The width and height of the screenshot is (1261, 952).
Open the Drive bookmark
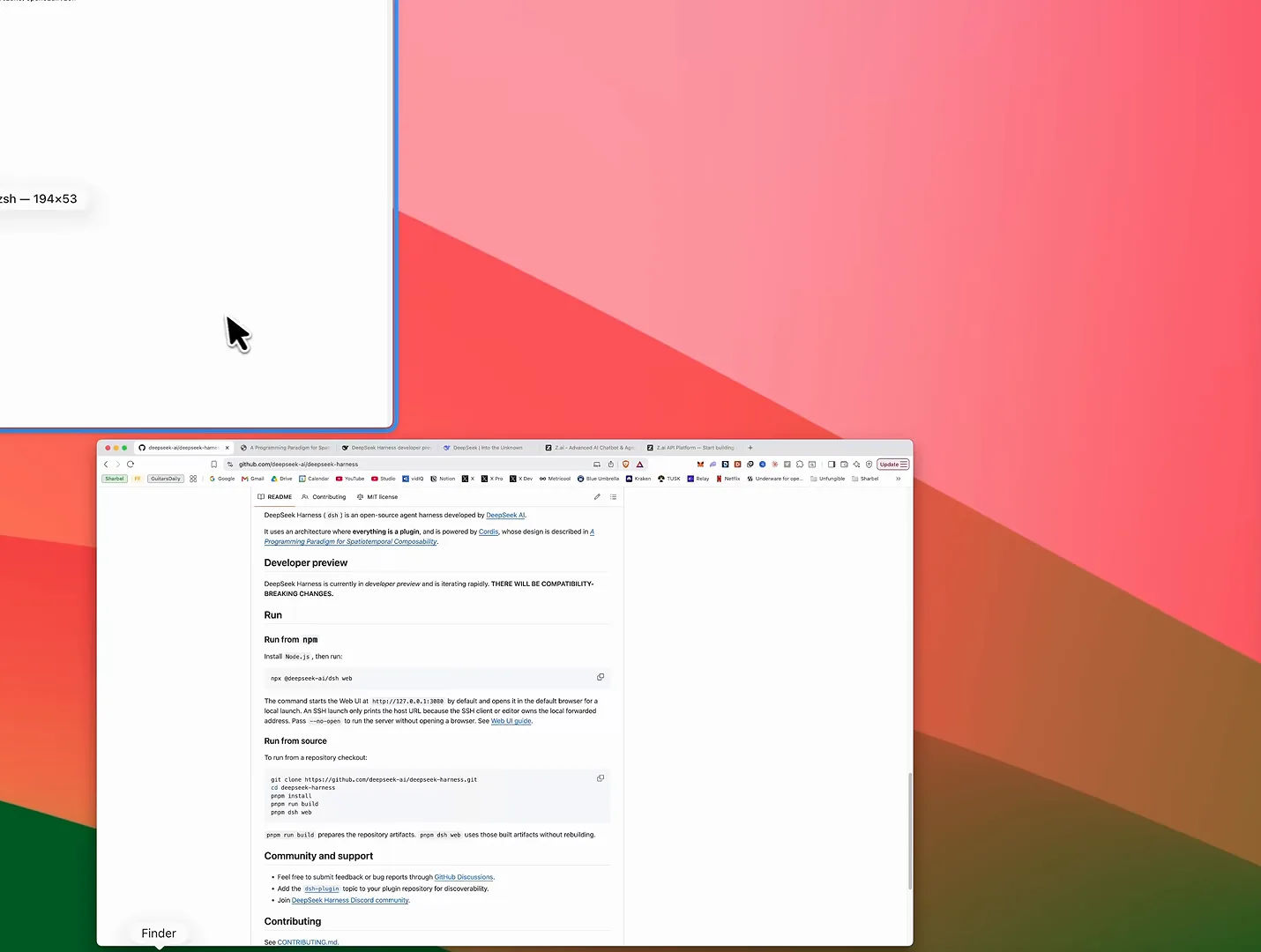click(281, 479)
